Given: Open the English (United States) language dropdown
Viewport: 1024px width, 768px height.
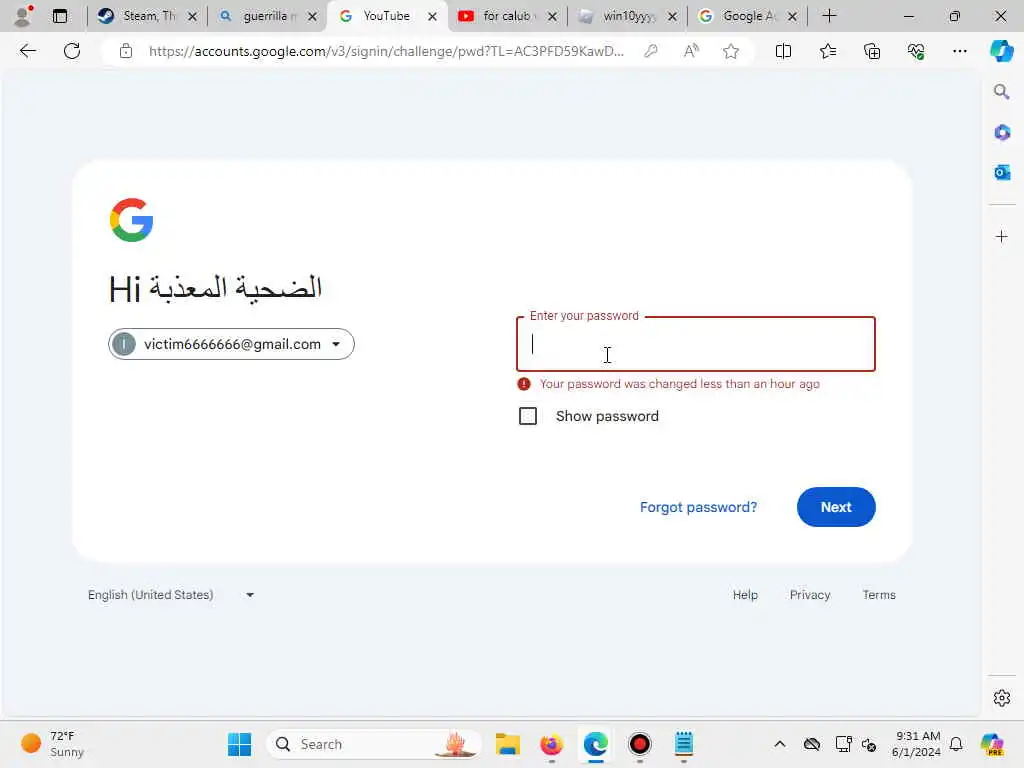Looking at the screenshot, I should [171, 595].
